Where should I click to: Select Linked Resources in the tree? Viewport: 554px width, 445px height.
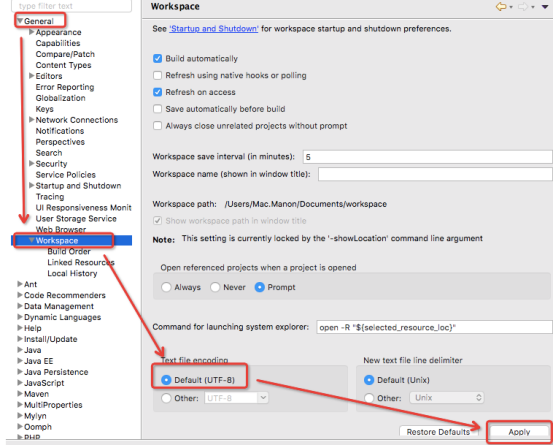(81, 262)
